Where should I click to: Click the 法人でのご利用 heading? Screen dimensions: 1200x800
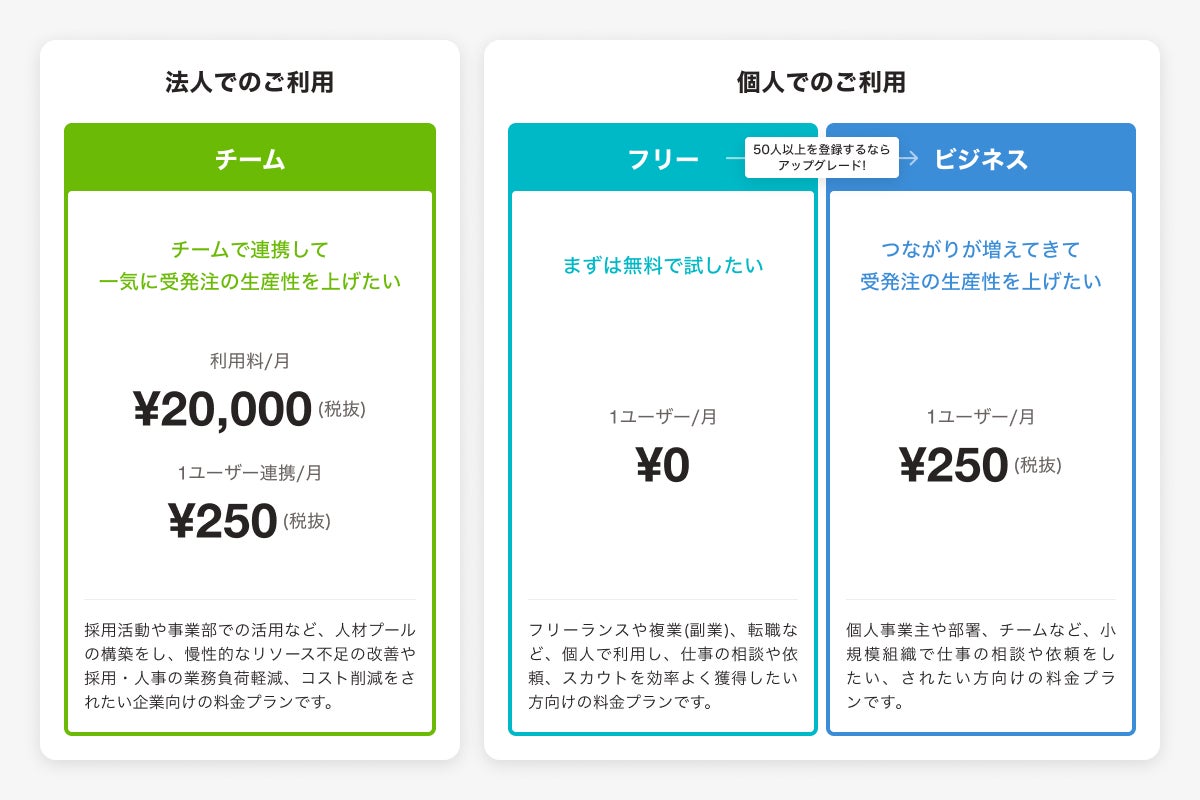250,82
